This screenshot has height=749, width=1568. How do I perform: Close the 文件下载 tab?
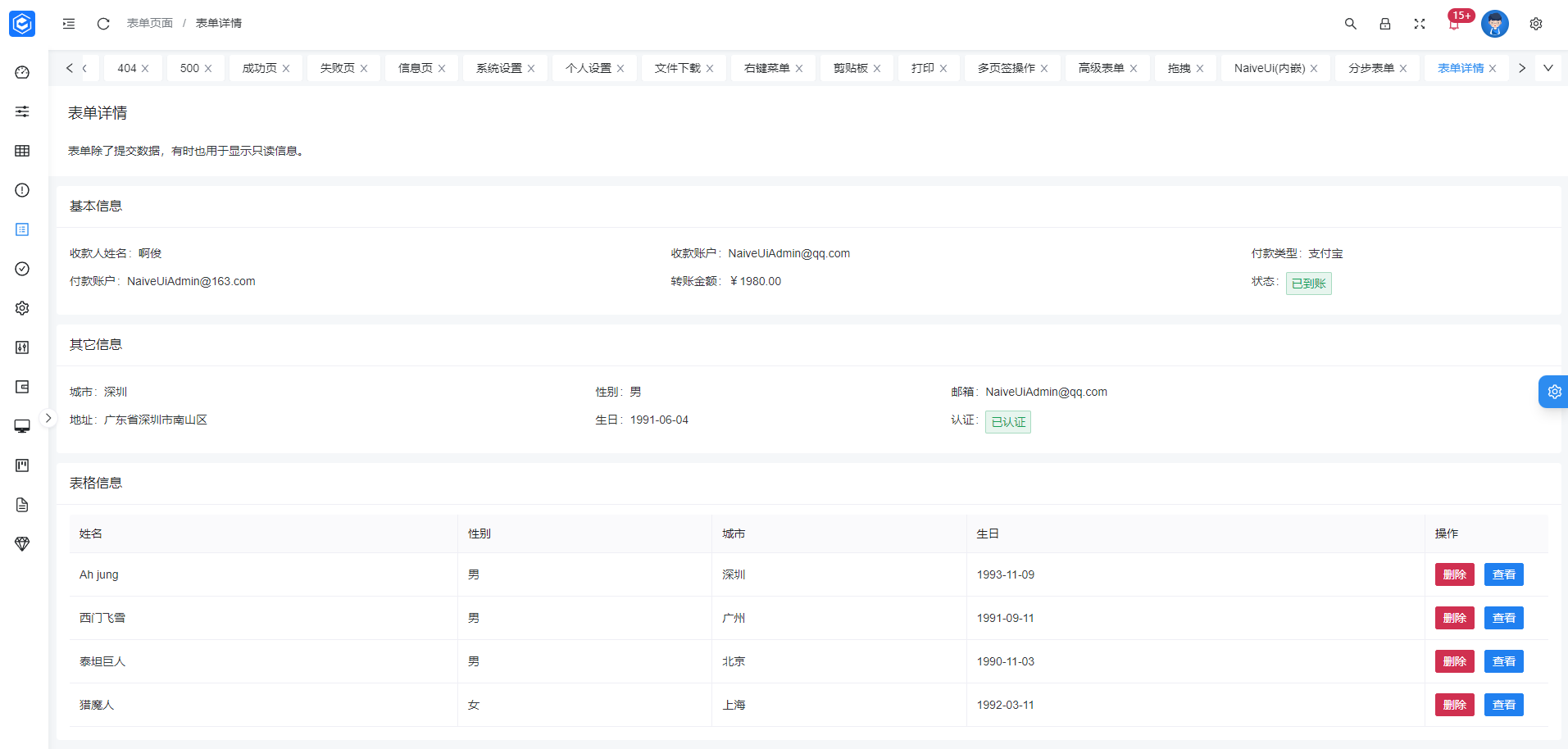point(710,69)
